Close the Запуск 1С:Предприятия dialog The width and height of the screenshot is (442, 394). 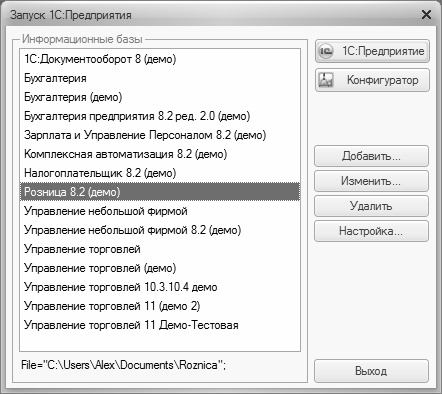coord(426,15)
